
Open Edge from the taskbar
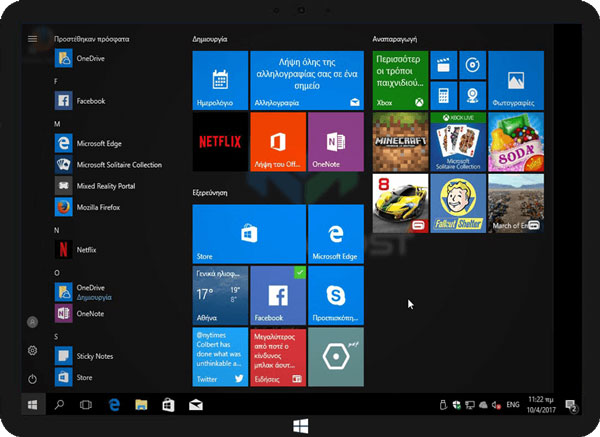[114, 404]
